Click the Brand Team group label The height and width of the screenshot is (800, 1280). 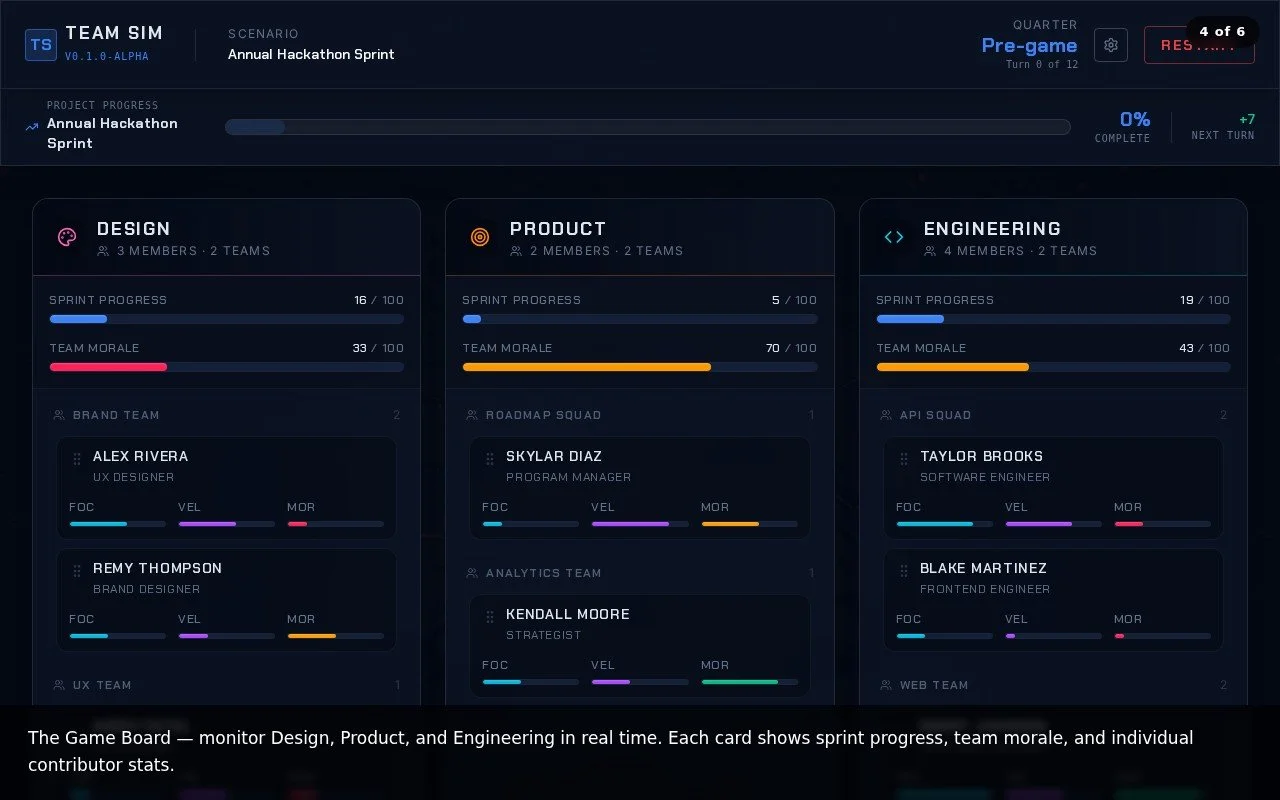pos(116,415)
